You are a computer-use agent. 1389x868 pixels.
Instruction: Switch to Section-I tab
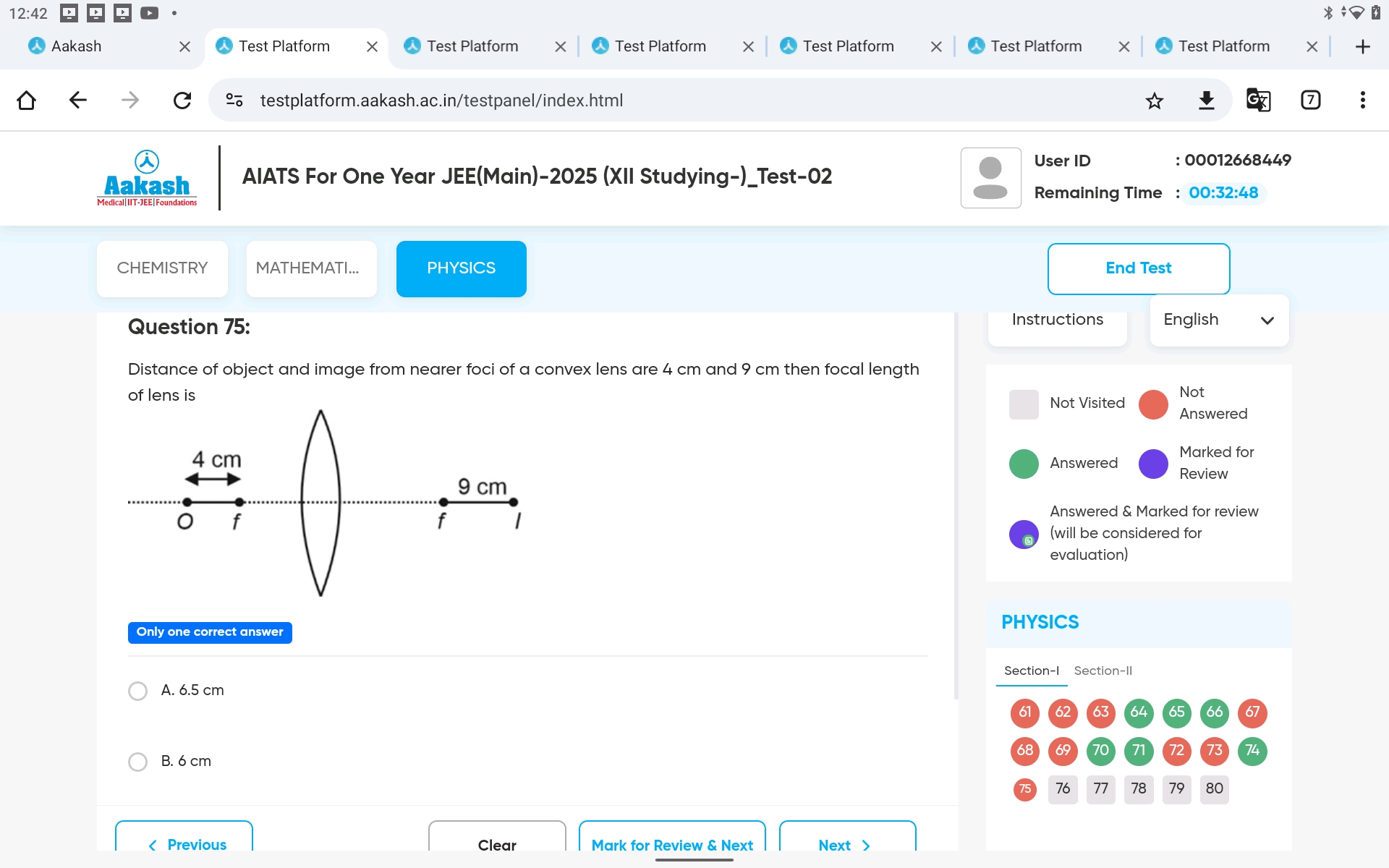coord(1032,671)
